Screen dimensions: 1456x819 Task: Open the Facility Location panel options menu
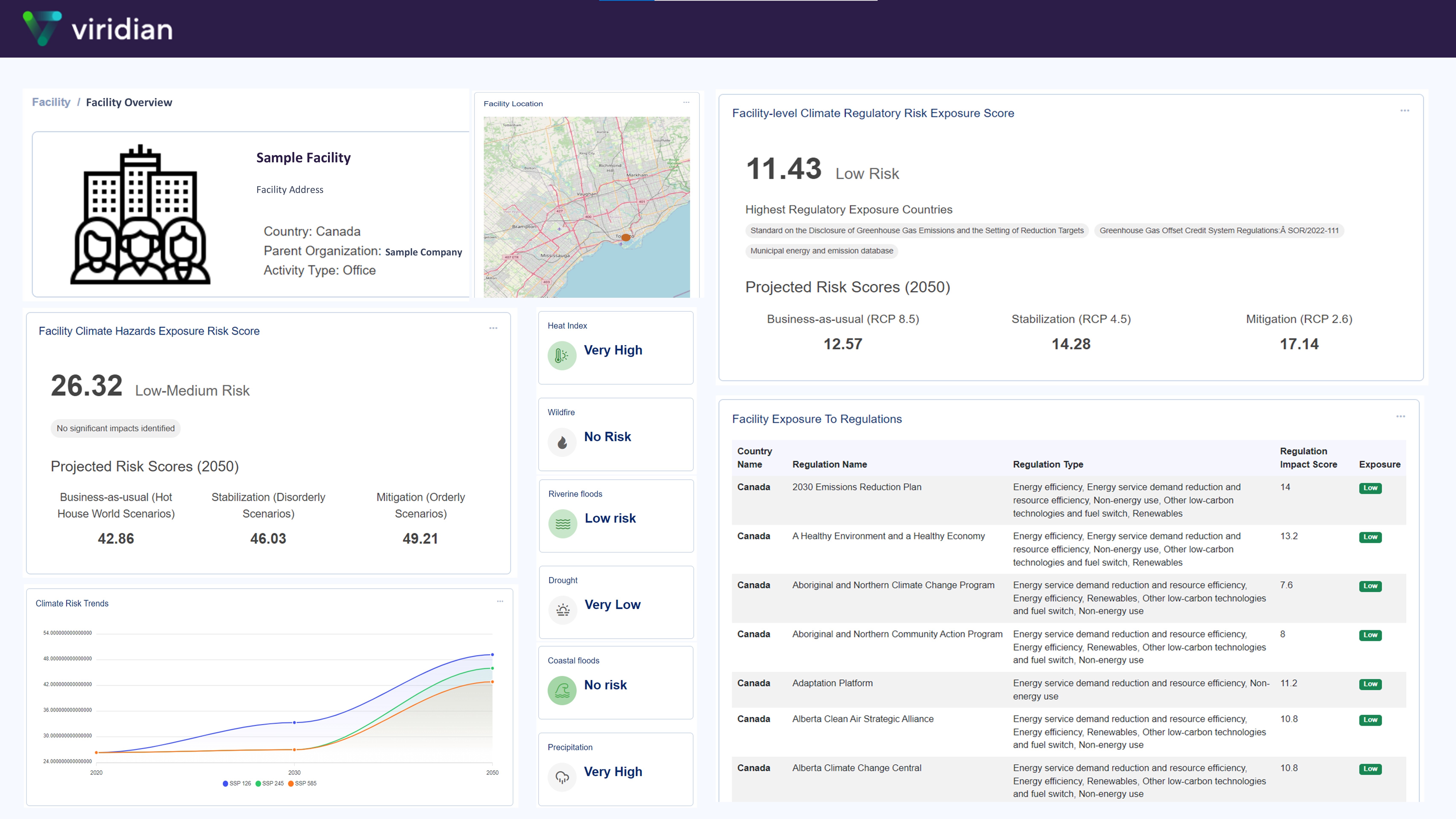coord(686,102)
